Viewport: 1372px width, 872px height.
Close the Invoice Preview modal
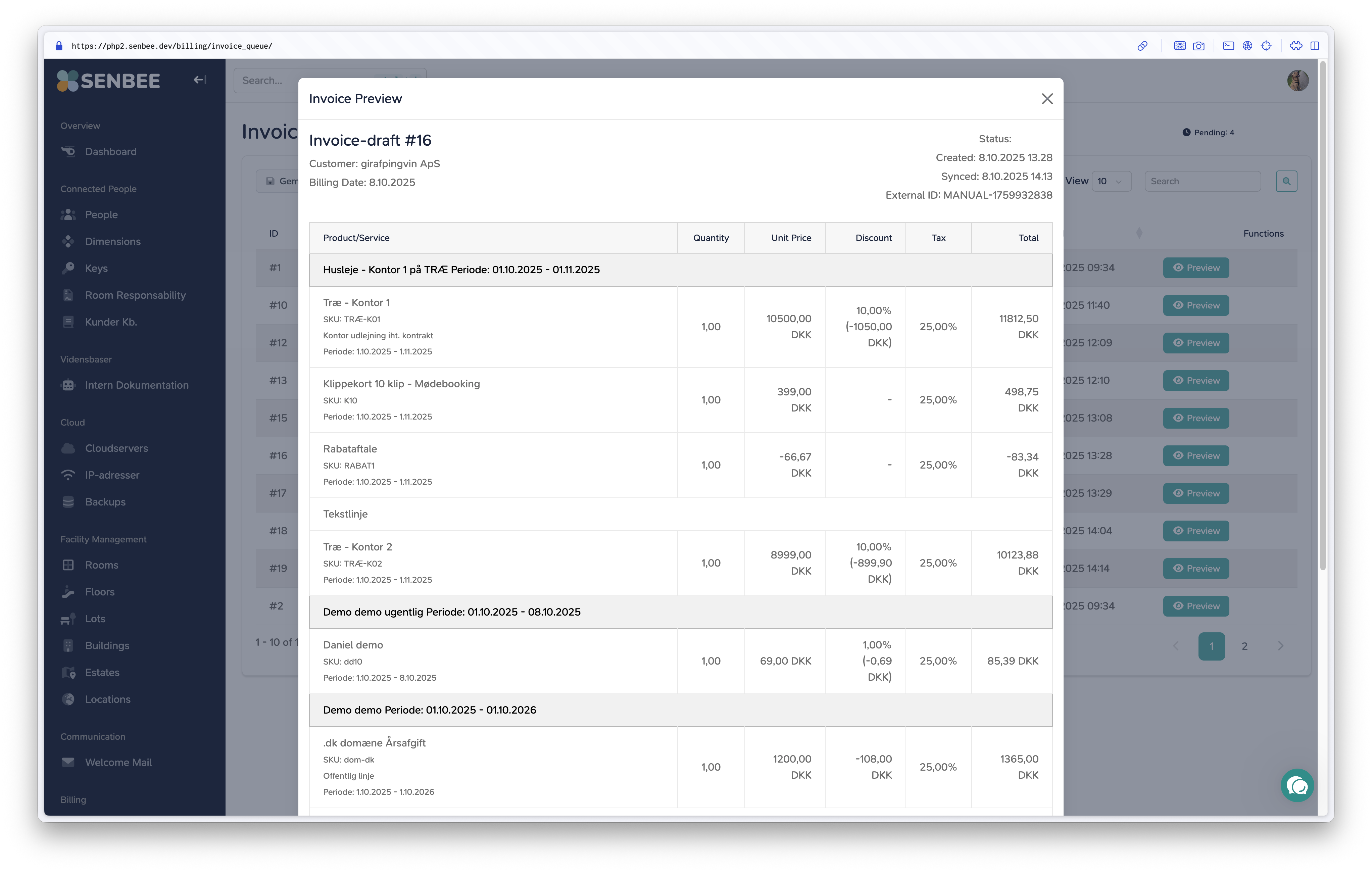tap(1047, 99)
